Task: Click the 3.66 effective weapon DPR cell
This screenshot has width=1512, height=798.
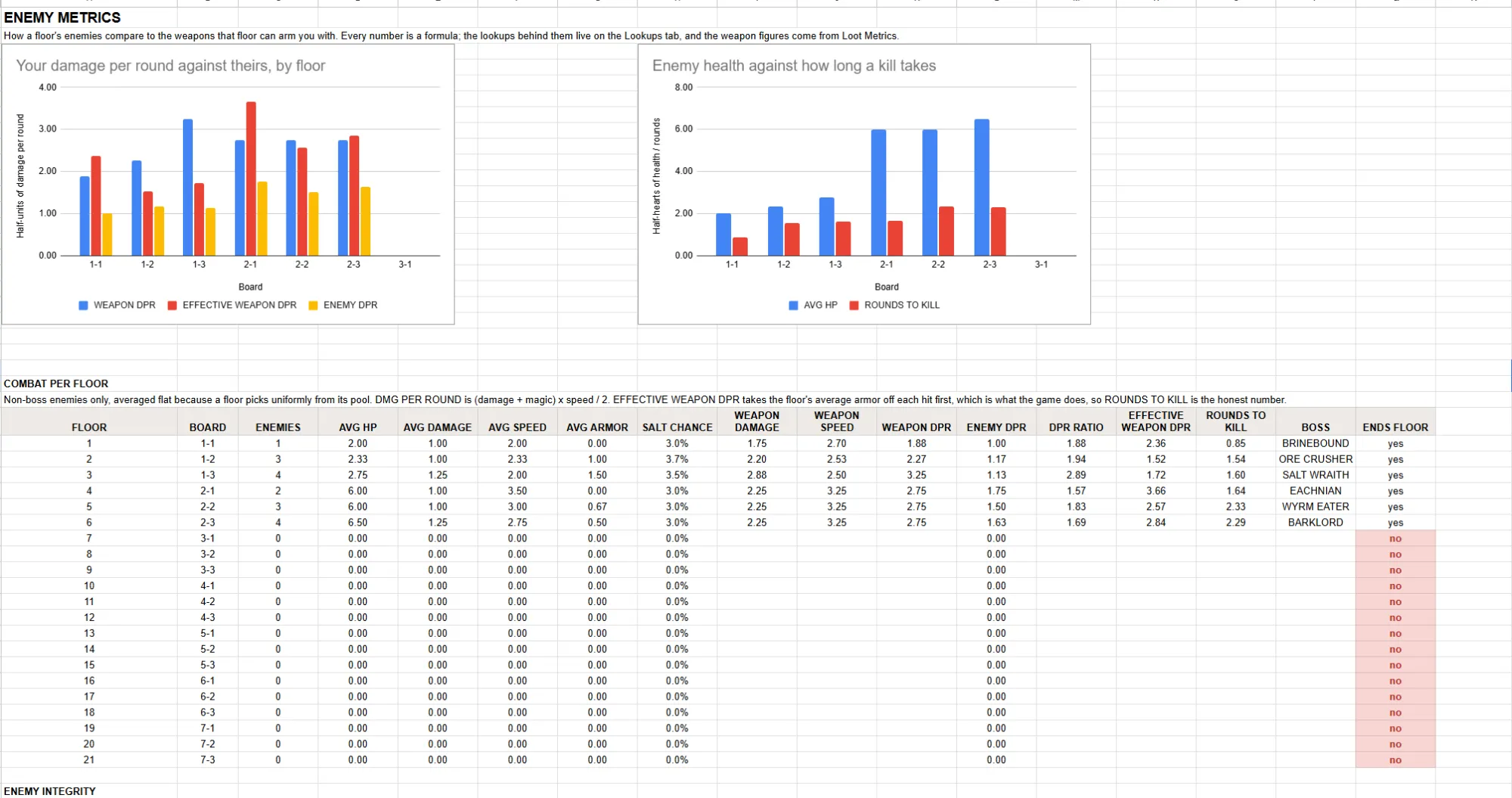Action: click(1156, 491)
